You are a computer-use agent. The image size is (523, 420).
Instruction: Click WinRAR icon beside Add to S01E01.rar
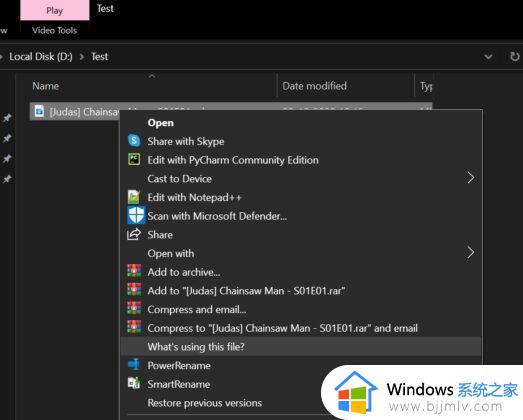coord(134,289)
